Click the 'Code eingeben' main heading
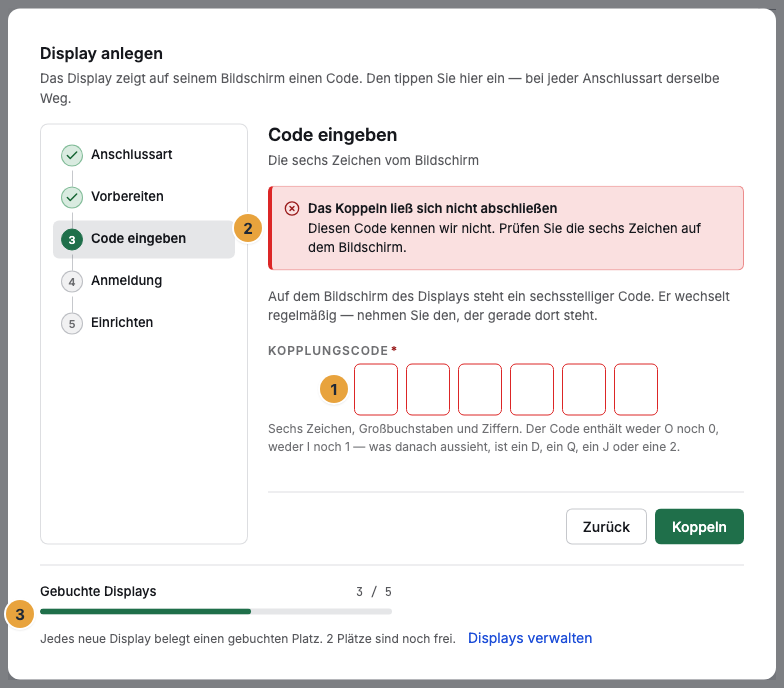784x688 pixels. pos(332,135)
